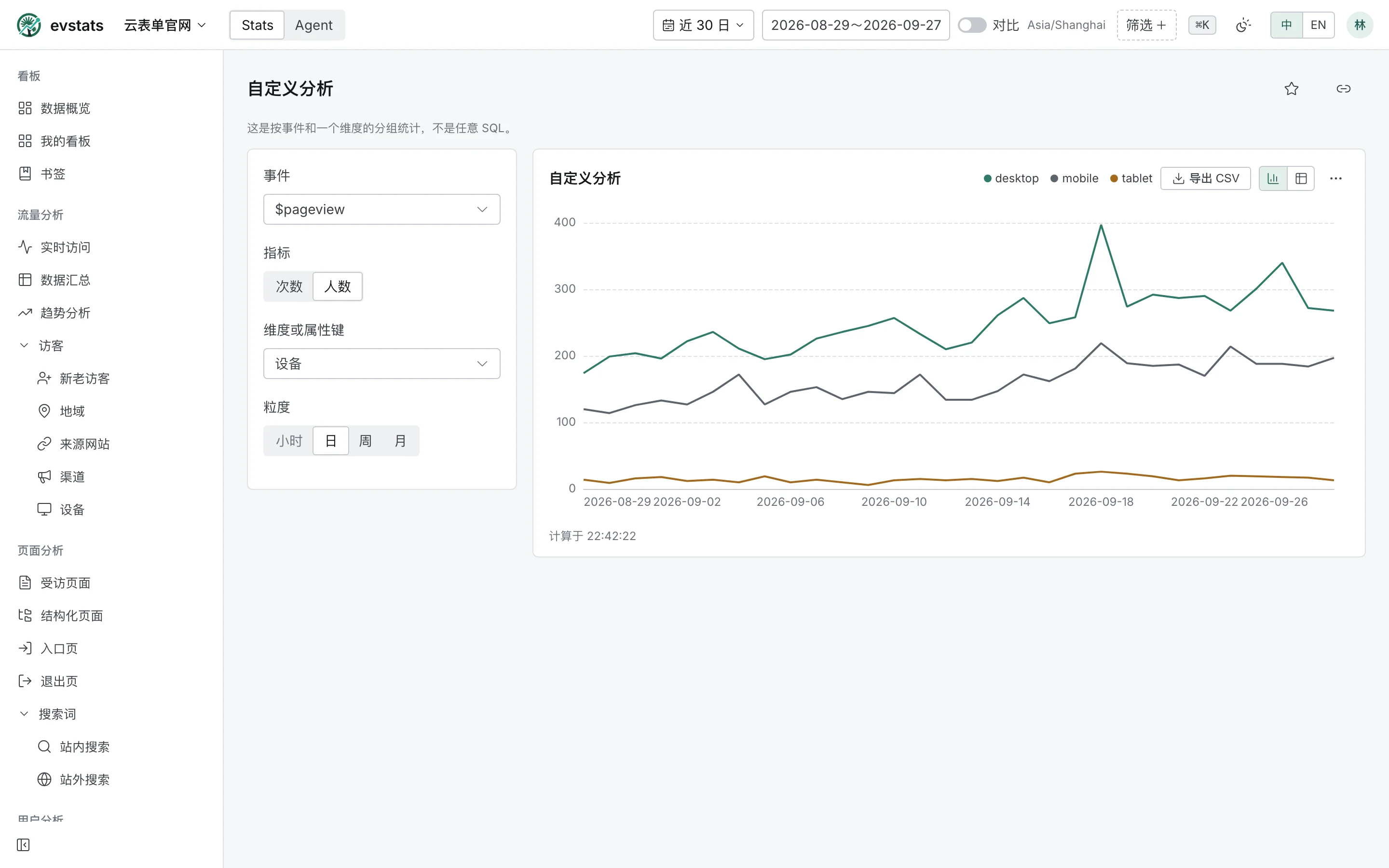Switch language to EN
Viewport: 1389px width, 868px height.
(x=1318, y=25)
